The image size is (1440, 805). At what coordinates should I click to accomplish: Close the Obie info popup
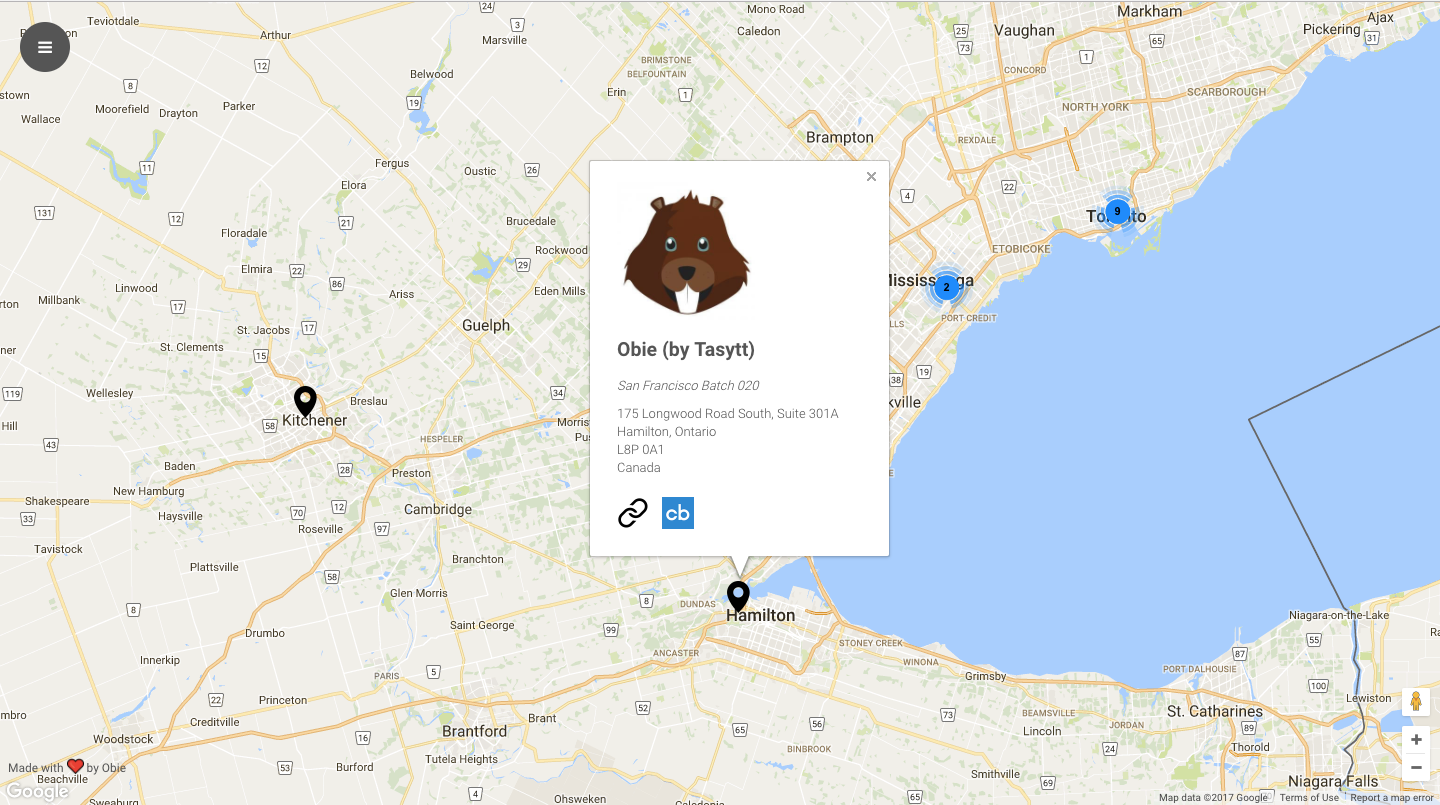(x=871, y=177)
